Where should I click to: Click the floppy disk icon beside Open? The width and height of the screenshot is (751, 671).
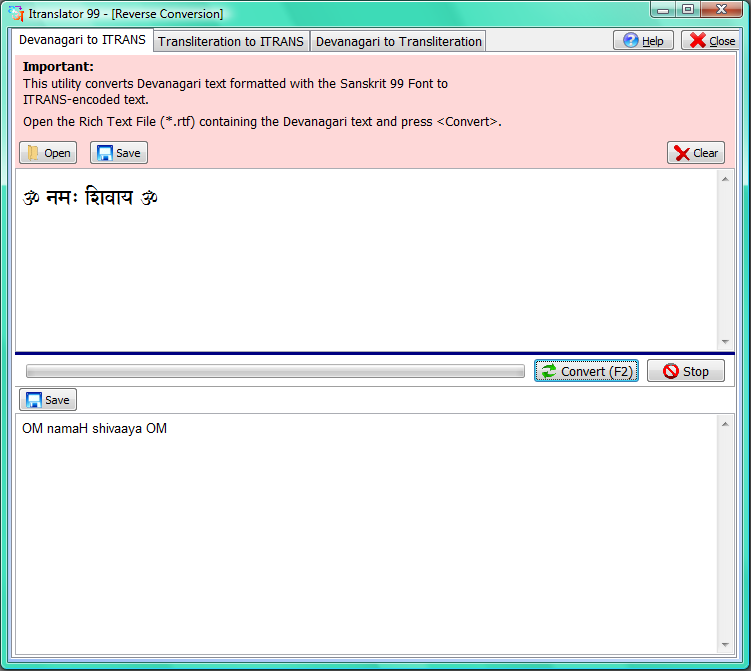click(x=105, y=153)
